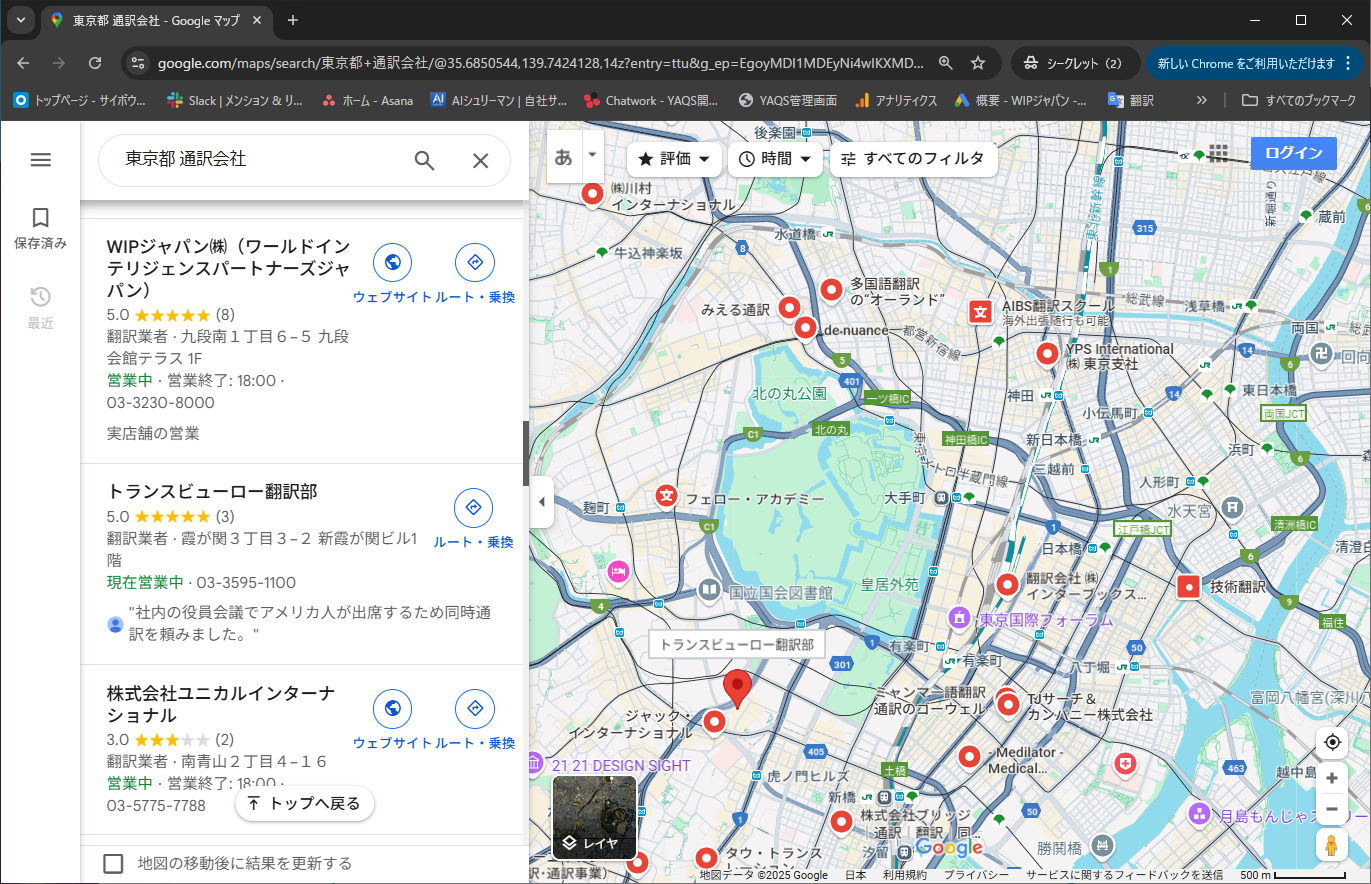Open the 評価 rating filter dropdown
Screen dimensions: 1371x884
tap(674, 159)
